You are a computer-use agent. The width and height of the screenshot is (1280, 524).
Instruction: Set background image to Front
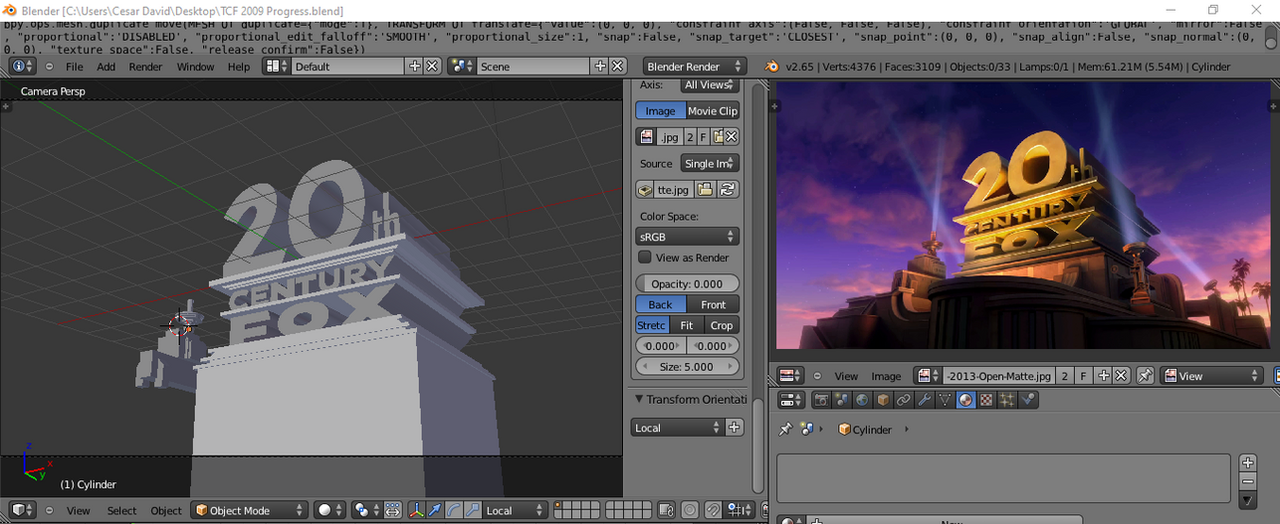coord(713,304)
